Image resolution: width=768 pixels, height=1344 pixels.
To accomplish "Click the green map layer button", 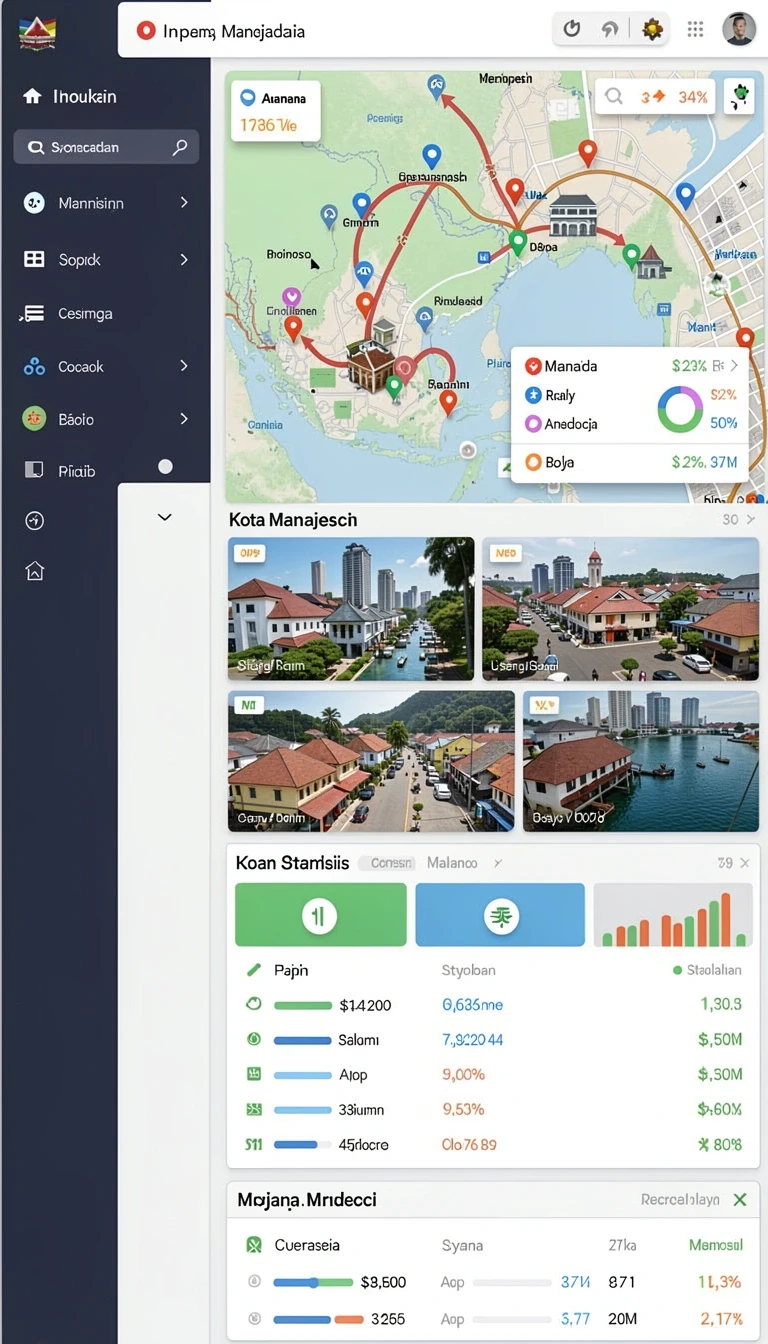I will tap(739, 97).
